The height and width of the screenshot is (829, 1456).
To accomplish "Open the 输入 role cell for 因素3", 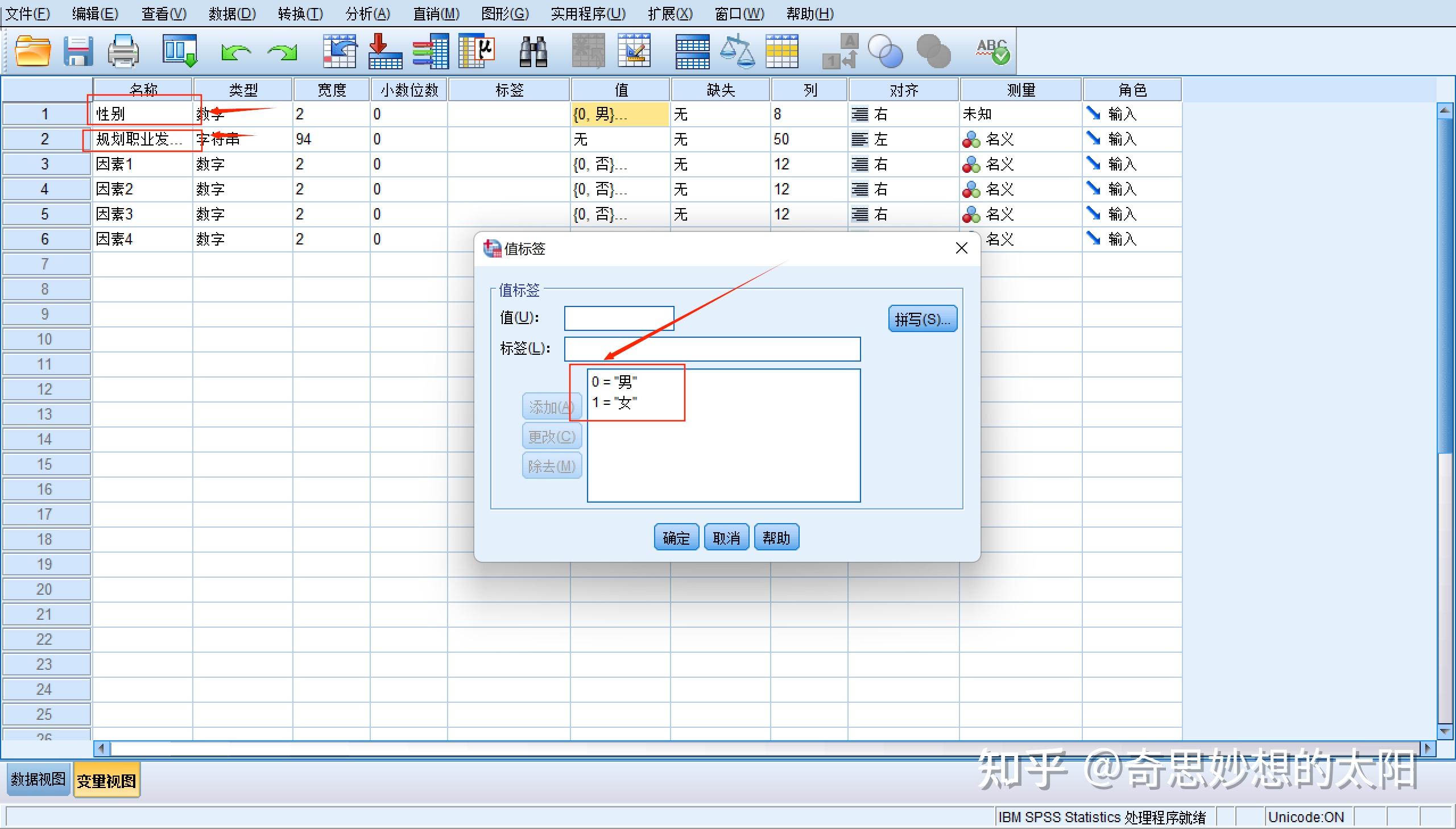I will click(x=1132, y=214).
